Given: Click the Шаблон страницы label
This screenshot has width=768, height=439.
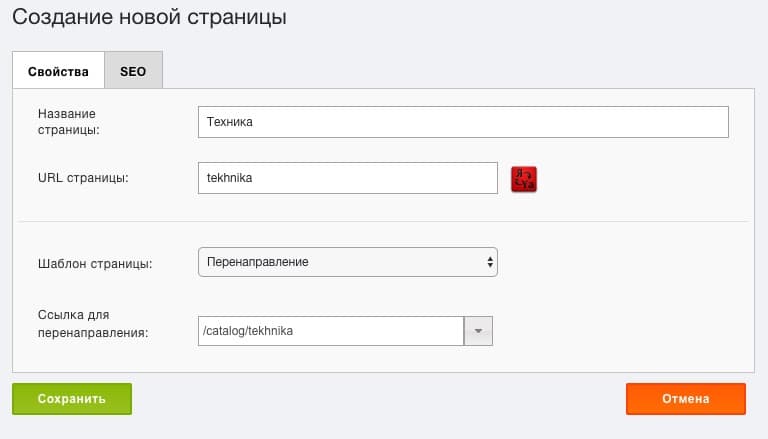Looking at the screenshot, I should click(95, 264).
